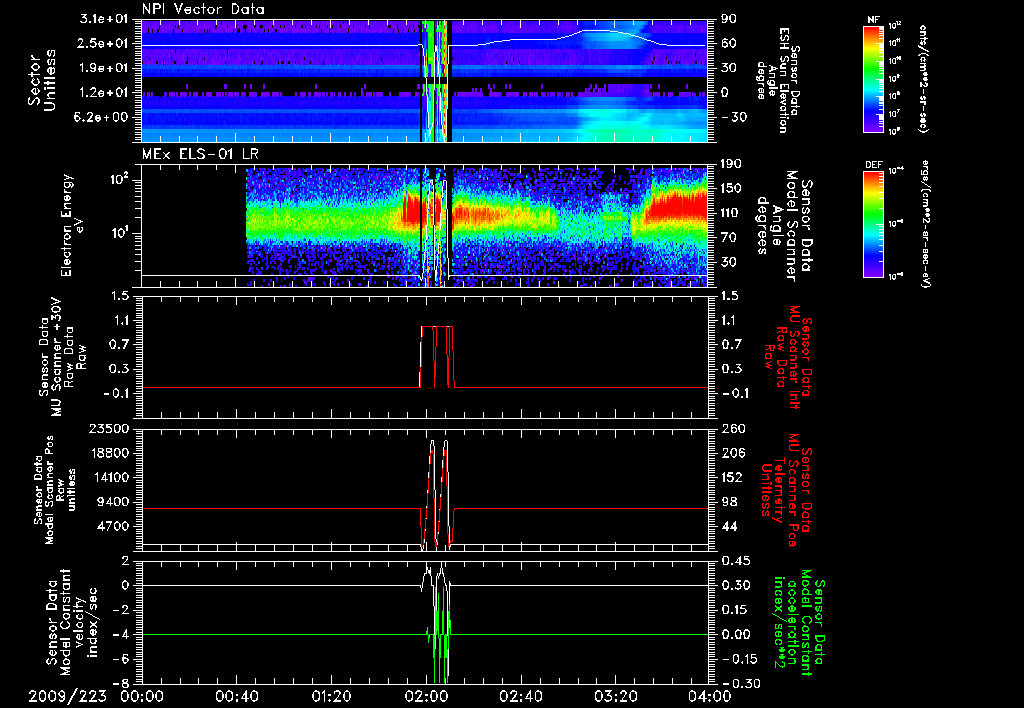Click the "NF" label above the color bar
The width and height of the screenshot is (1024, 708).
click(873, 20)
